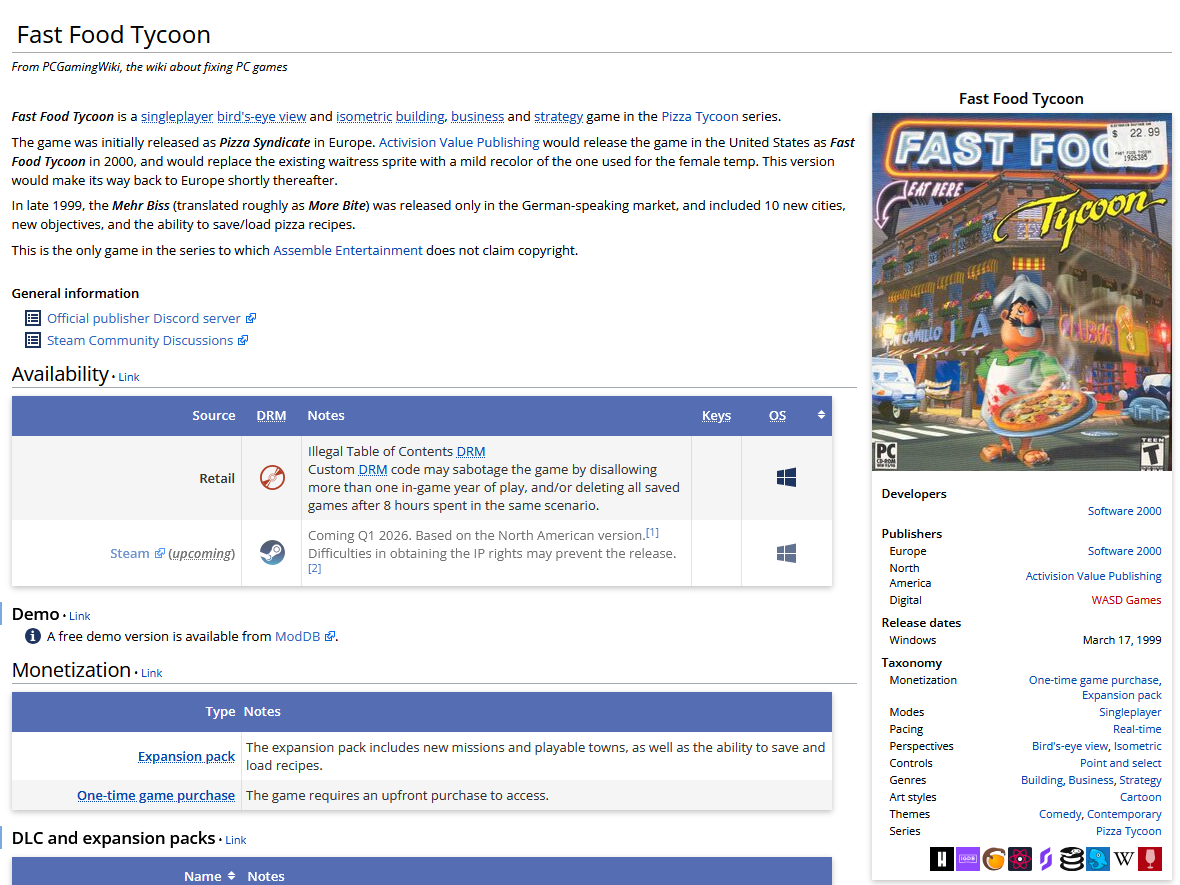Screen dimensions: 1180x885
Task: Click the Keys column header
Action: point(716,415)
